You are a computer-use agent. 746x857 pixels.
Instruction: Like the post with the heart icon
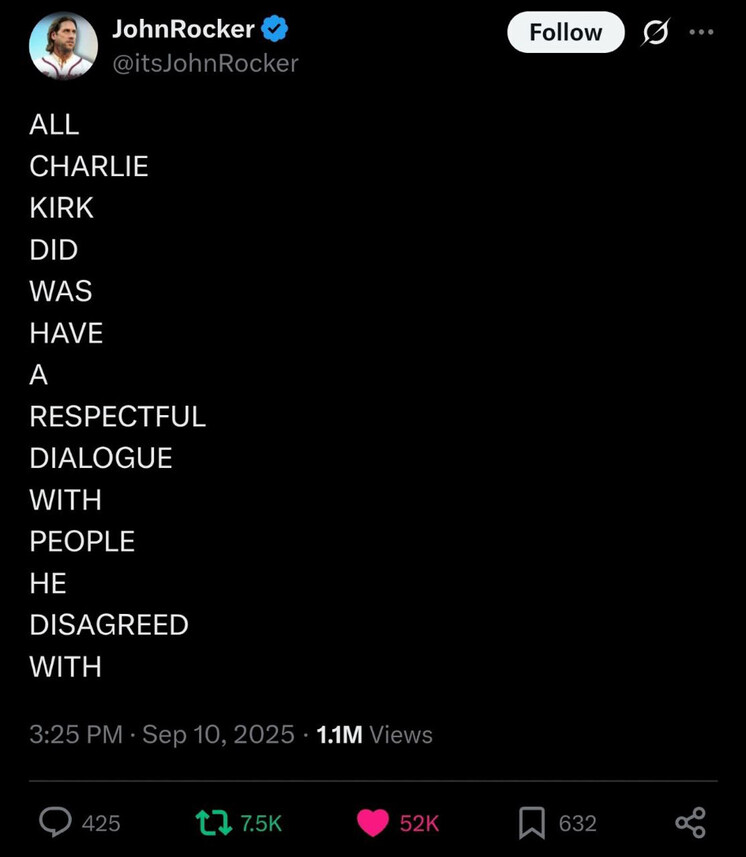pos(373,822)
